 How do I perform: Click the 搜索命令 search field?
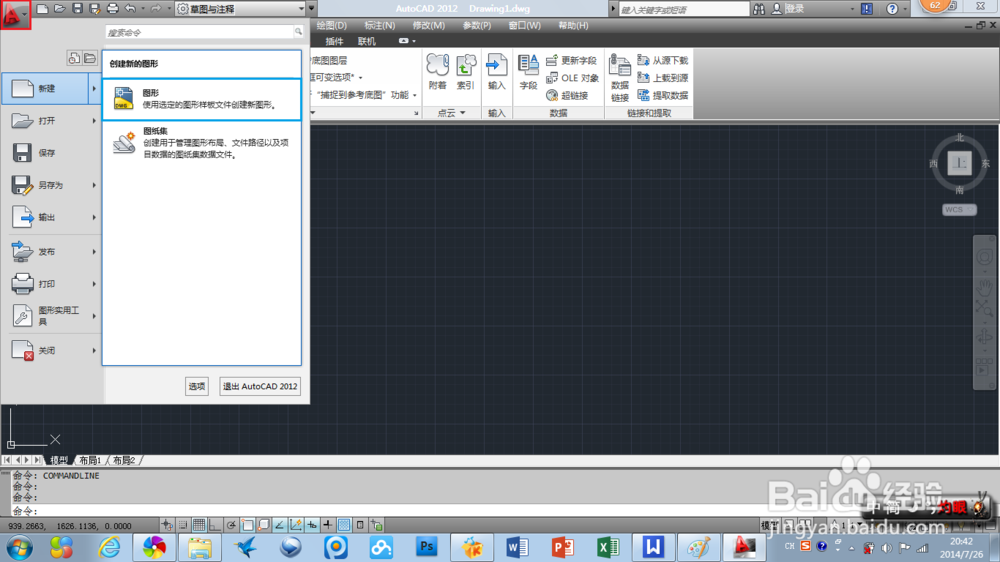[x=199, y=32]
